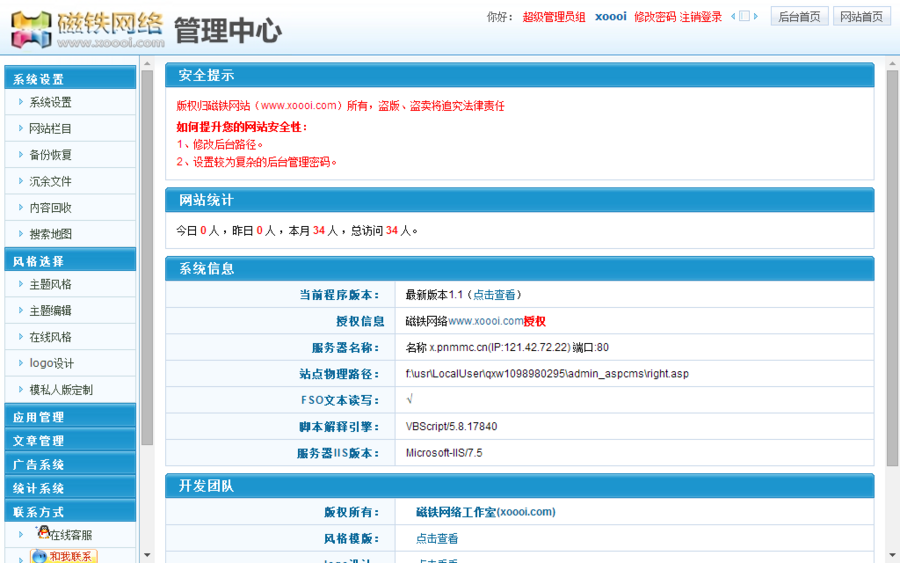This screenshot has width=900, height=563.
Task: Click the VBScript/5.8.17840 value
Action: point(451,426)
